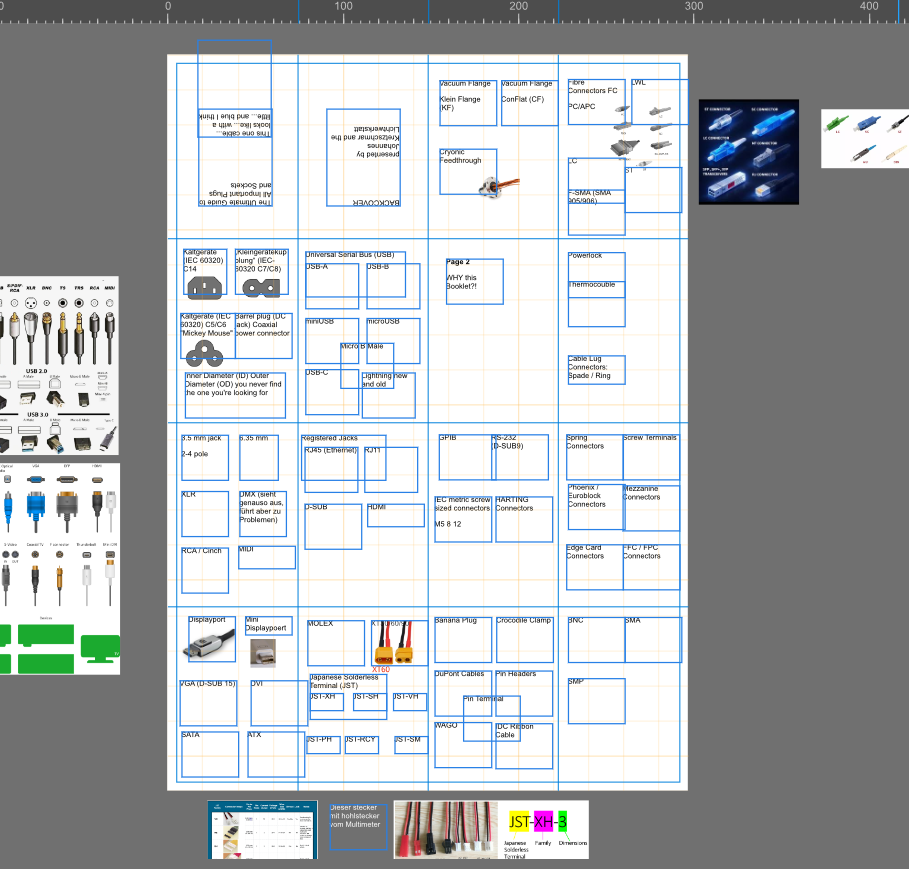This screenshot has width=909, height=869.
Task: Select the 'Thermocouple' frame
Action: click(x=597, y=304)
